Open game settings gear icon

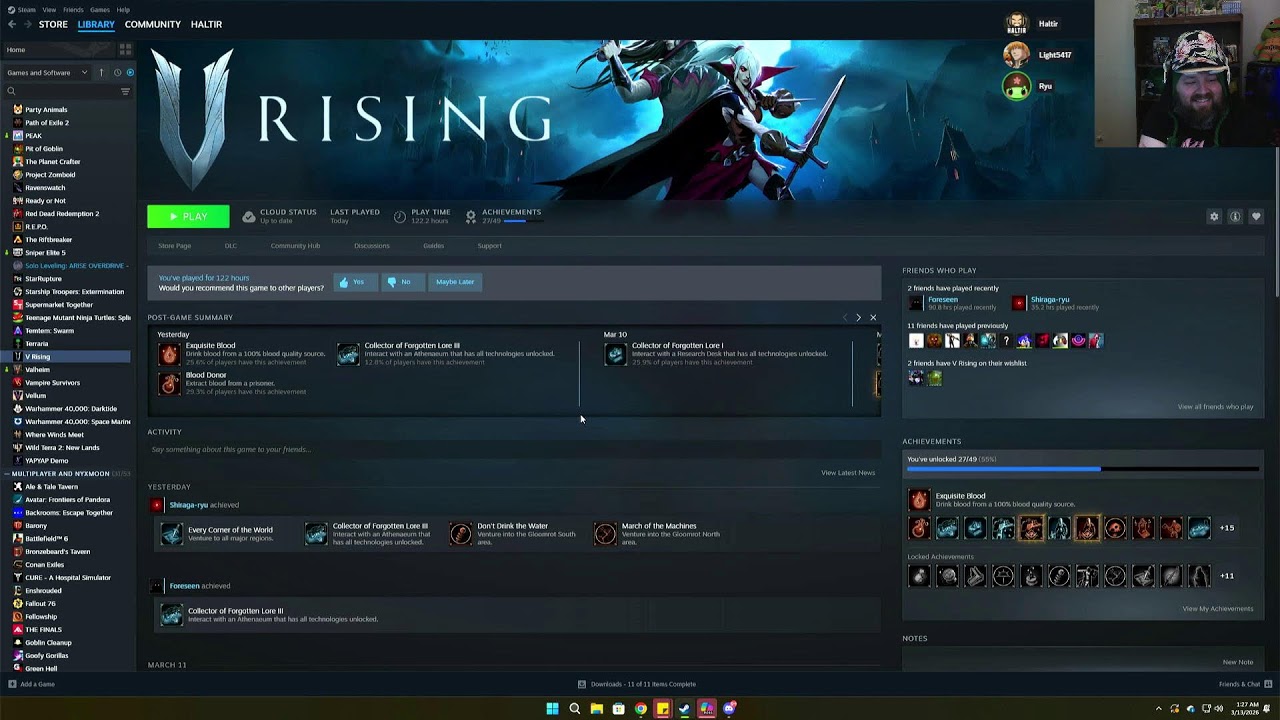1214,216
